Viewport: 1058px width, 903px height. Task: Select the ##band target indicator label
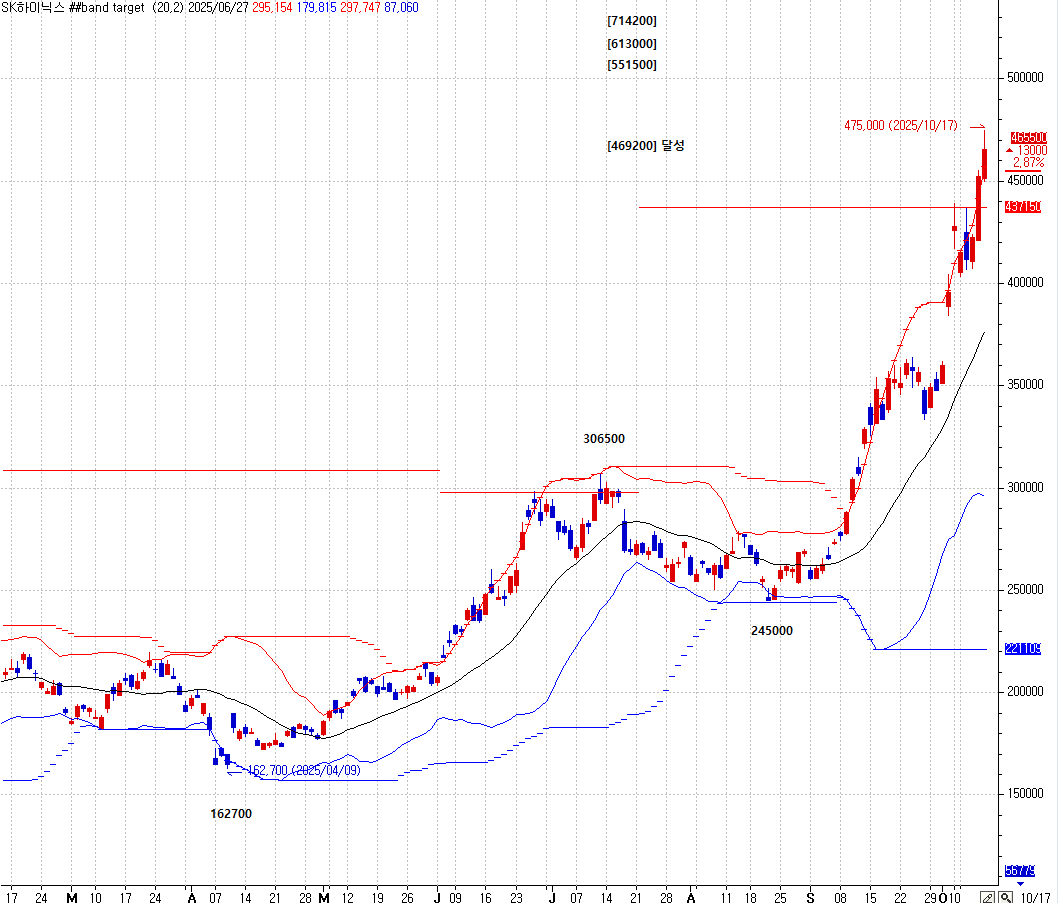pyautogui.click(x=108, y=8)
